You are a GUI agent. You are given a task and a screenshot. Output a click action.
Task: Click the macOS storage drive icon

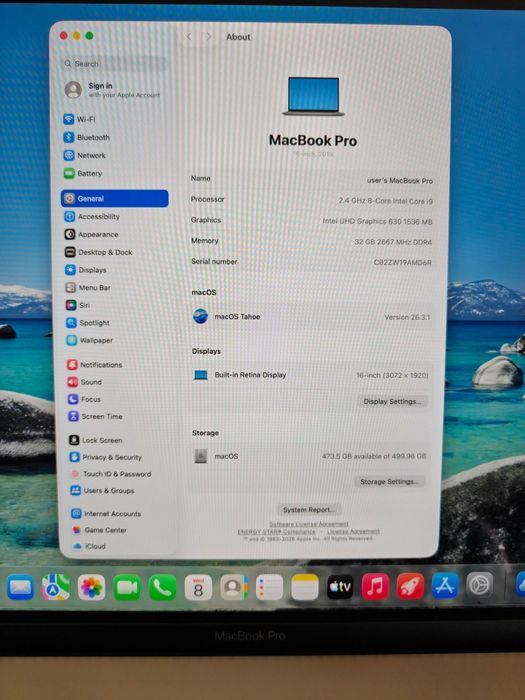[x=201, y=456]
